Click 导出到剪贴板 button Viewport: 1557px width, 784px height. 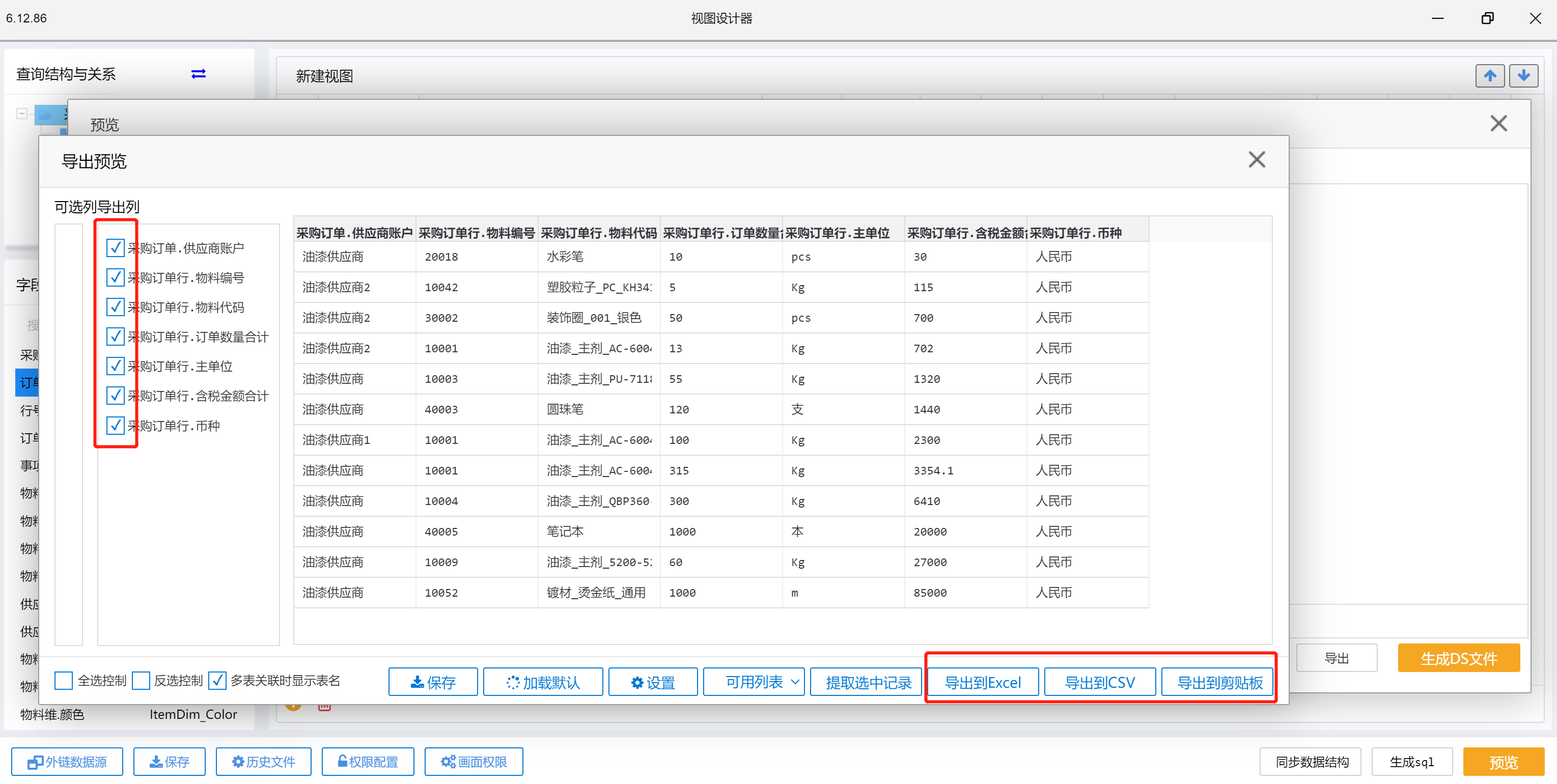[1218, 683]
